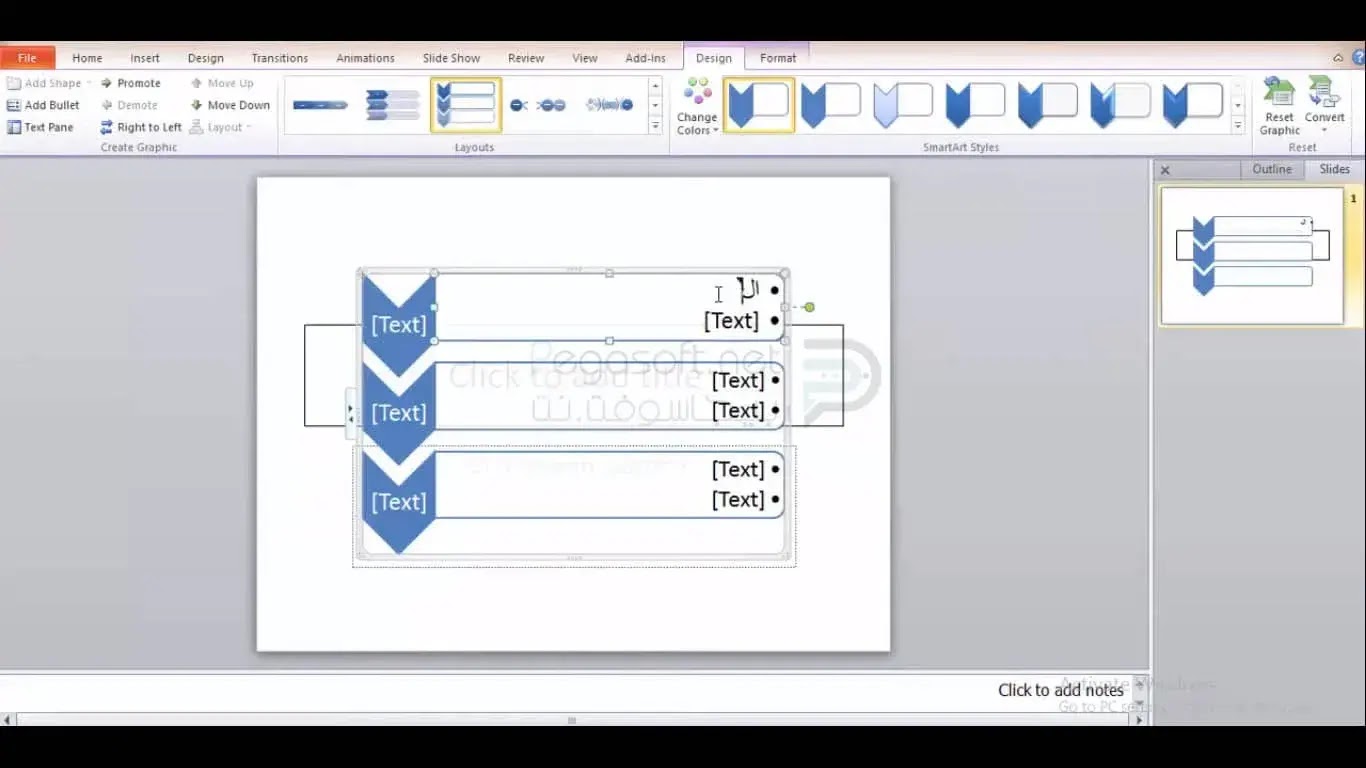Click Reset Graphic button
1366x768 pixels.
click(x=1279, y=107)
